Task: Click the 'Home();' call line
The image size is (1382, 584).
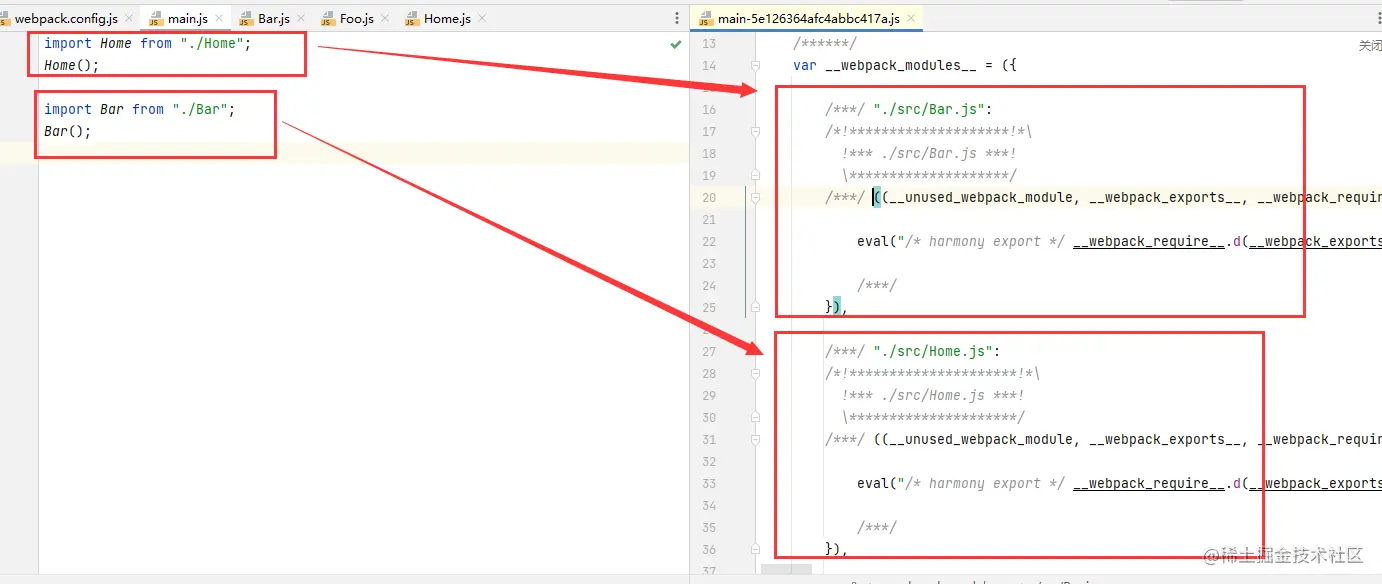Action: coord(72,66)
